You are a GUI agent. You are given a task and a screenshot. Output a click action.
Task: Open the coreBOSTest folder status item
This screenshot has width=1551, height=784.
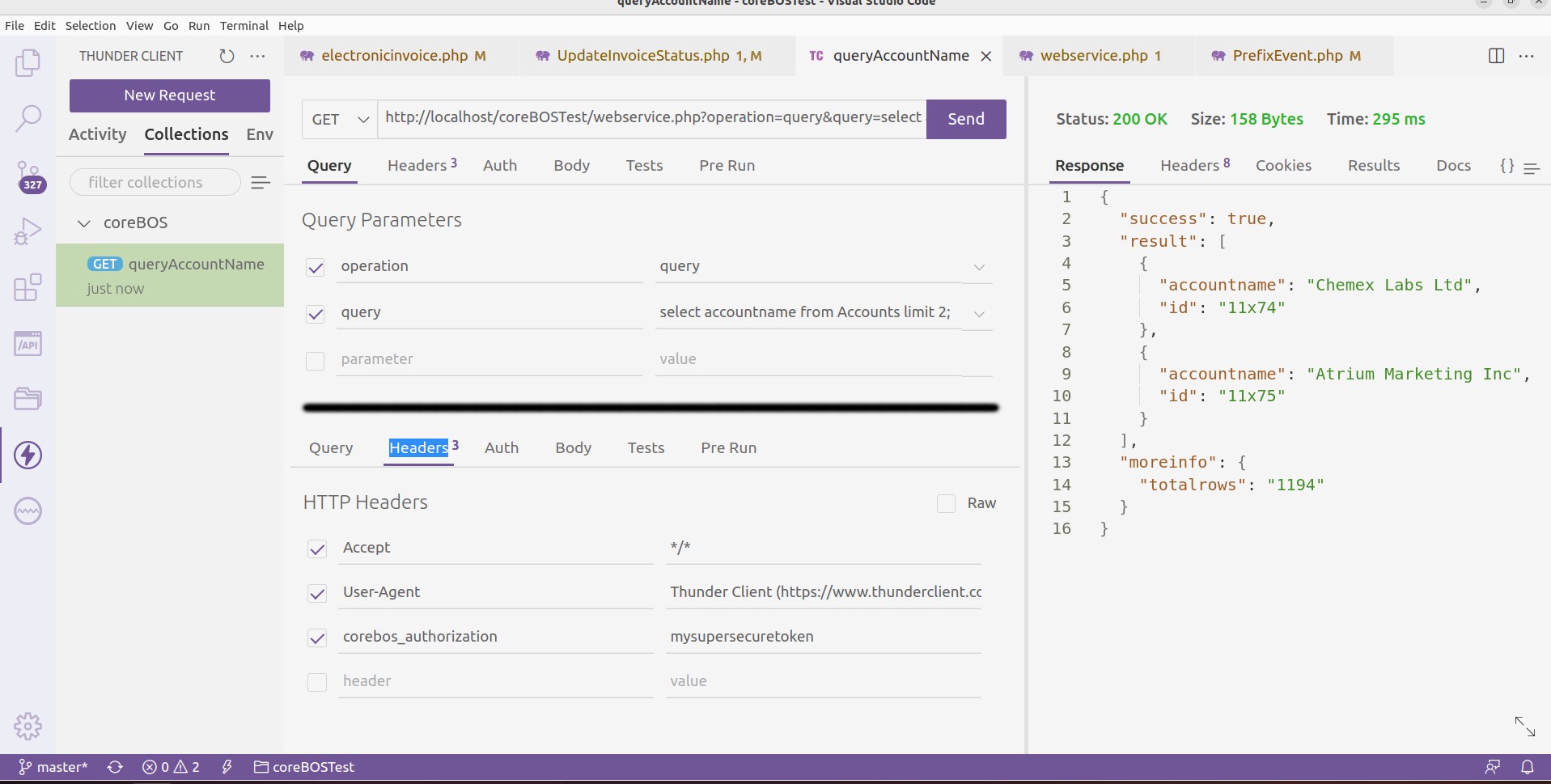(304, 767)
